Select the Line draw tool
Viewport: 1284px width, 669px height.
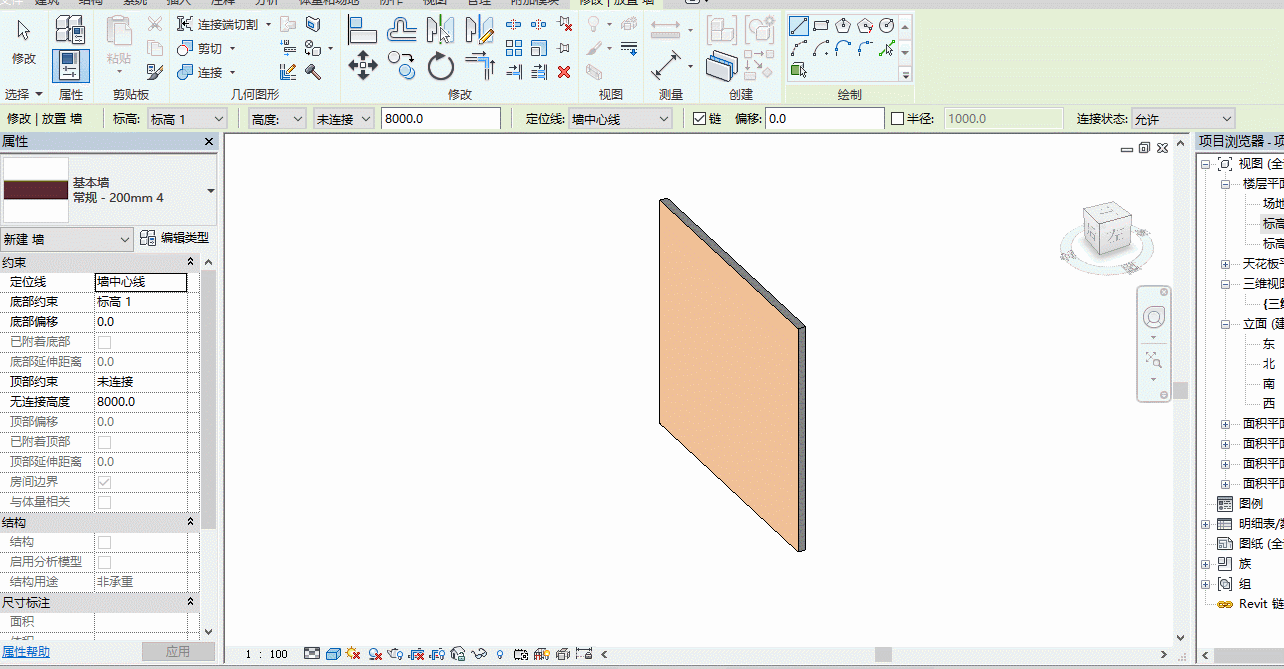coord(799,26)
